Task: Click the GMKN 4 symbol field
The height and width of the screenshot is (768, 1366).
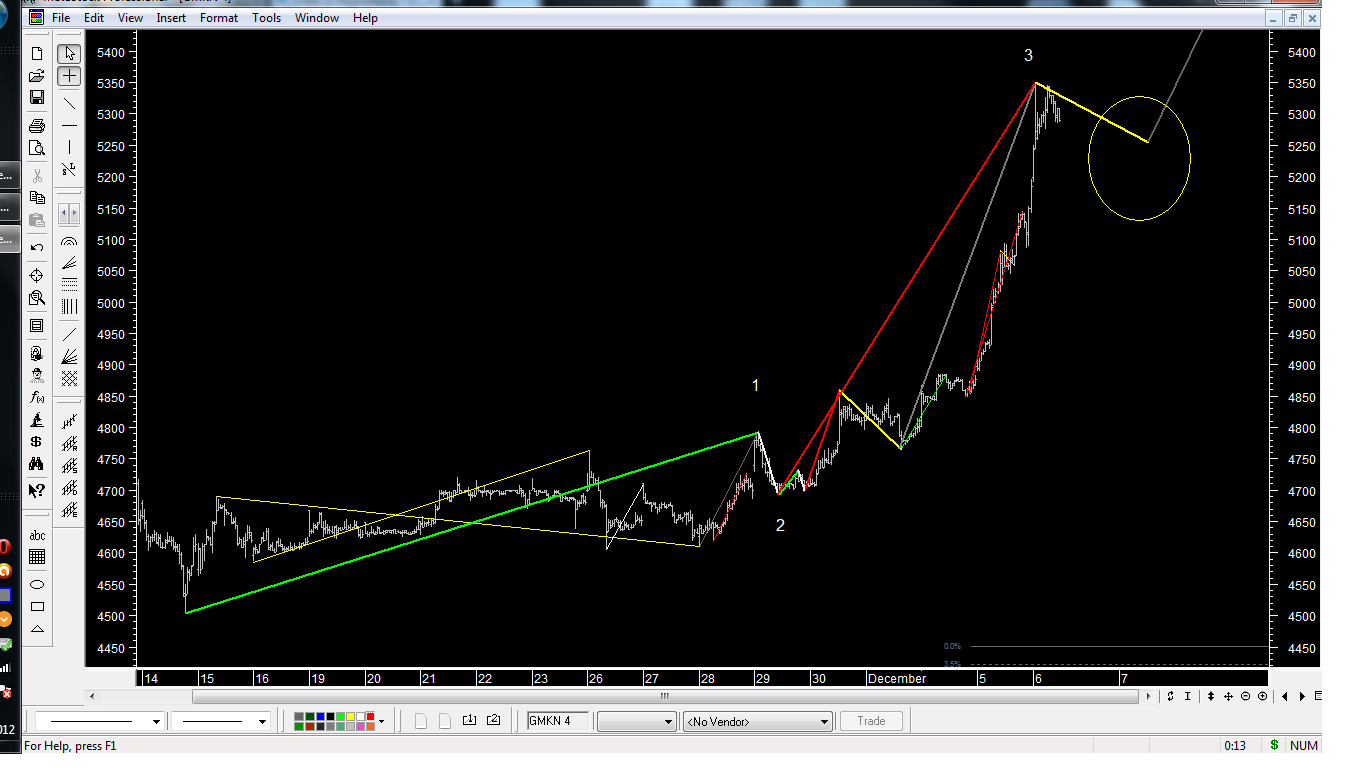Action: coord(558,721)
